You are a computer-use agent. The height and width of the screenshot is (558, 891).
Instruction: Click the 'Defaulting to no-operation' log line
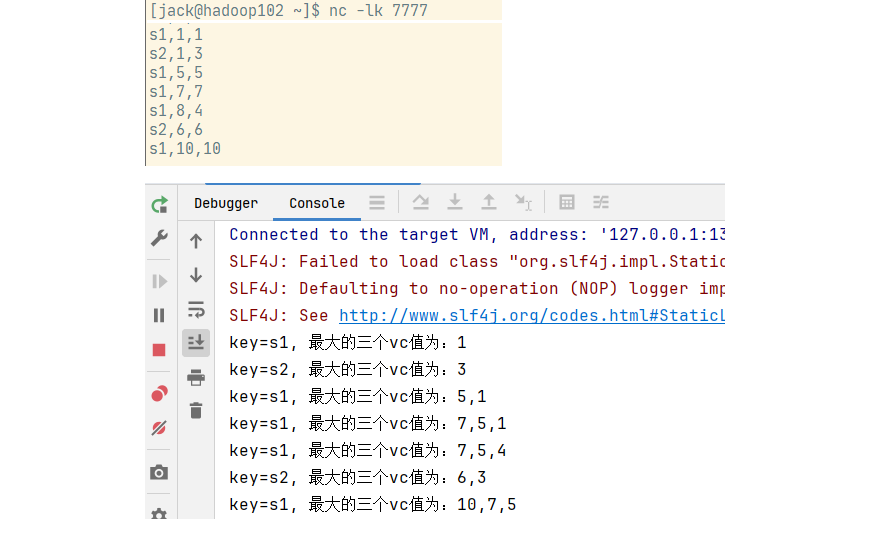(x=477, y=289)
